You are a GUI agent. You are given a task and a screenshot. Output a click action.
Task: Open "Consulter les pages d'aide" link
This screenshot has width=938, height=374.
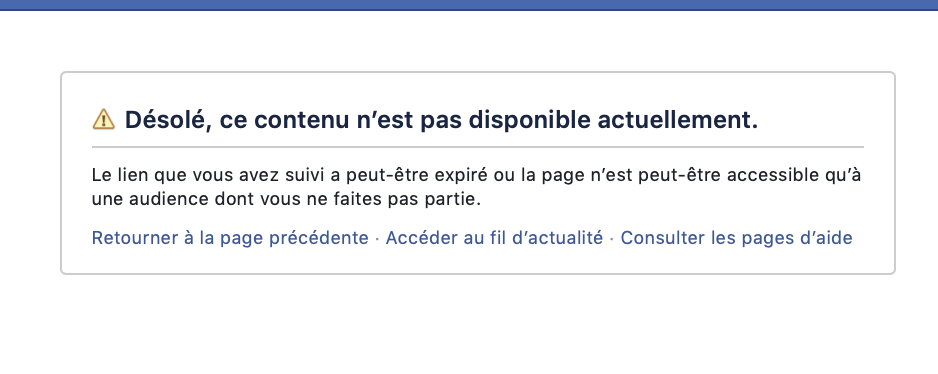click(736, 238)
